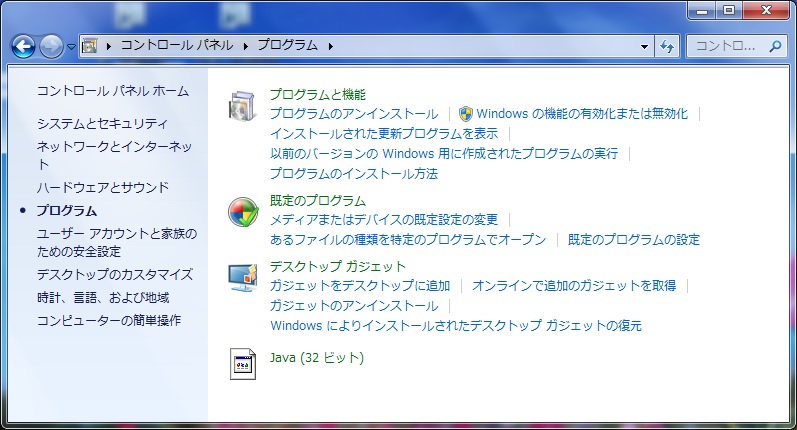Click オンラインで追加のガジェットを取得 link
Screen dimensions: 797x430
click(x=574, y=286)
